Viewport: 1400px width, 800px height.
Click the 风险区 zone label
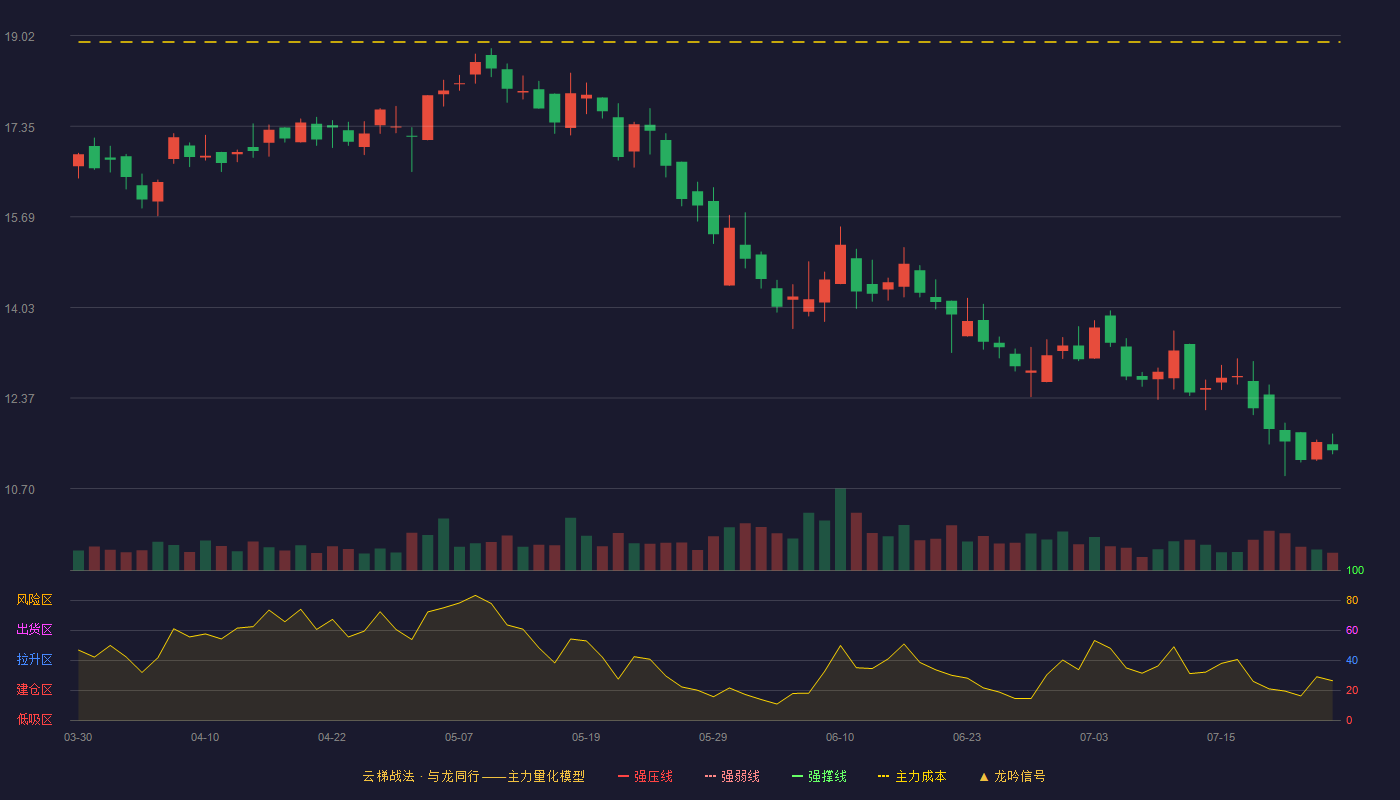pos(34,600)
